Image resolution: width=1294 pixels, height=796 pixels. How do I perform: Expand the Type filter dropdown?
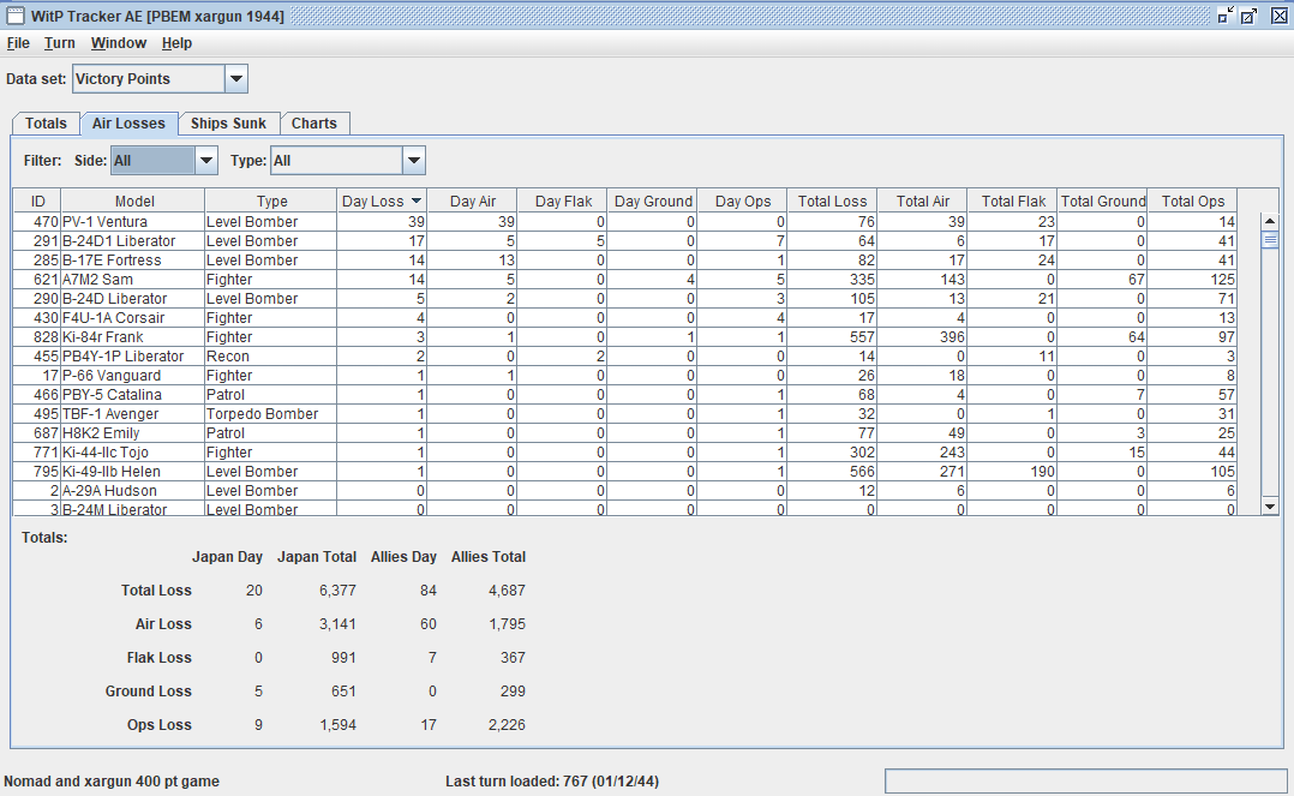[414, 160]
